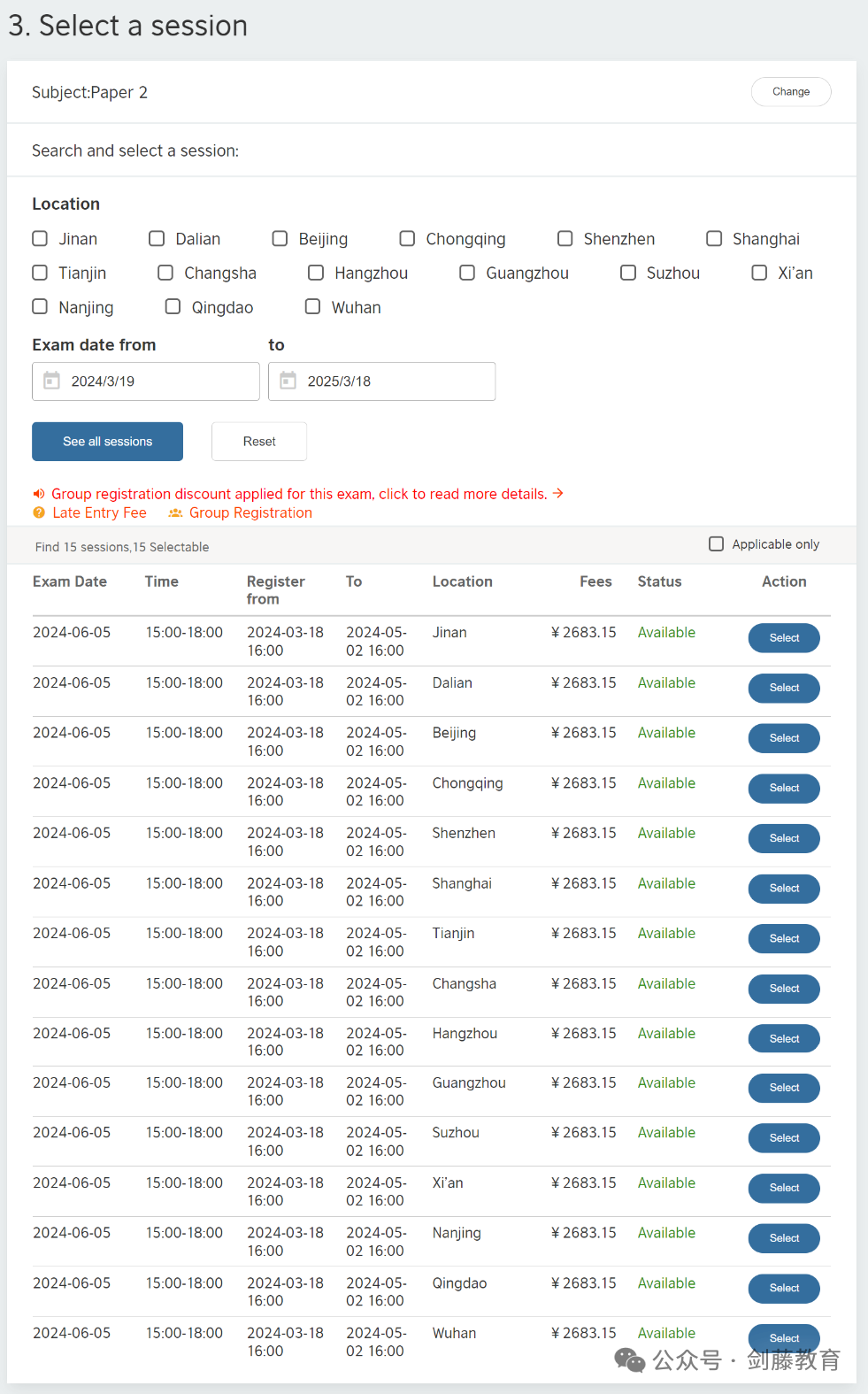The image size is (868, 1394).
Task: Reset the search filters
Action: 259,442
